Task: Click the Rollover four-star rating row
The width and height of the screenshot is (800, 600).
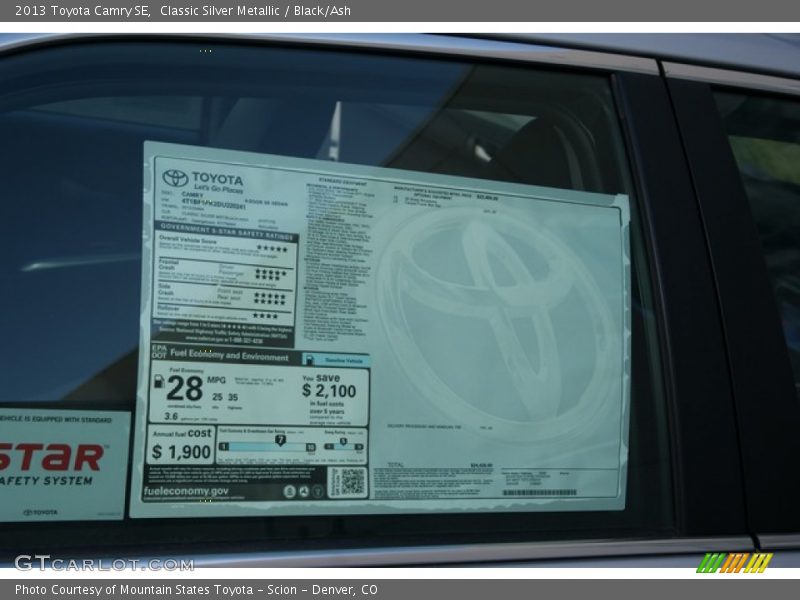Action: (224, 312)
